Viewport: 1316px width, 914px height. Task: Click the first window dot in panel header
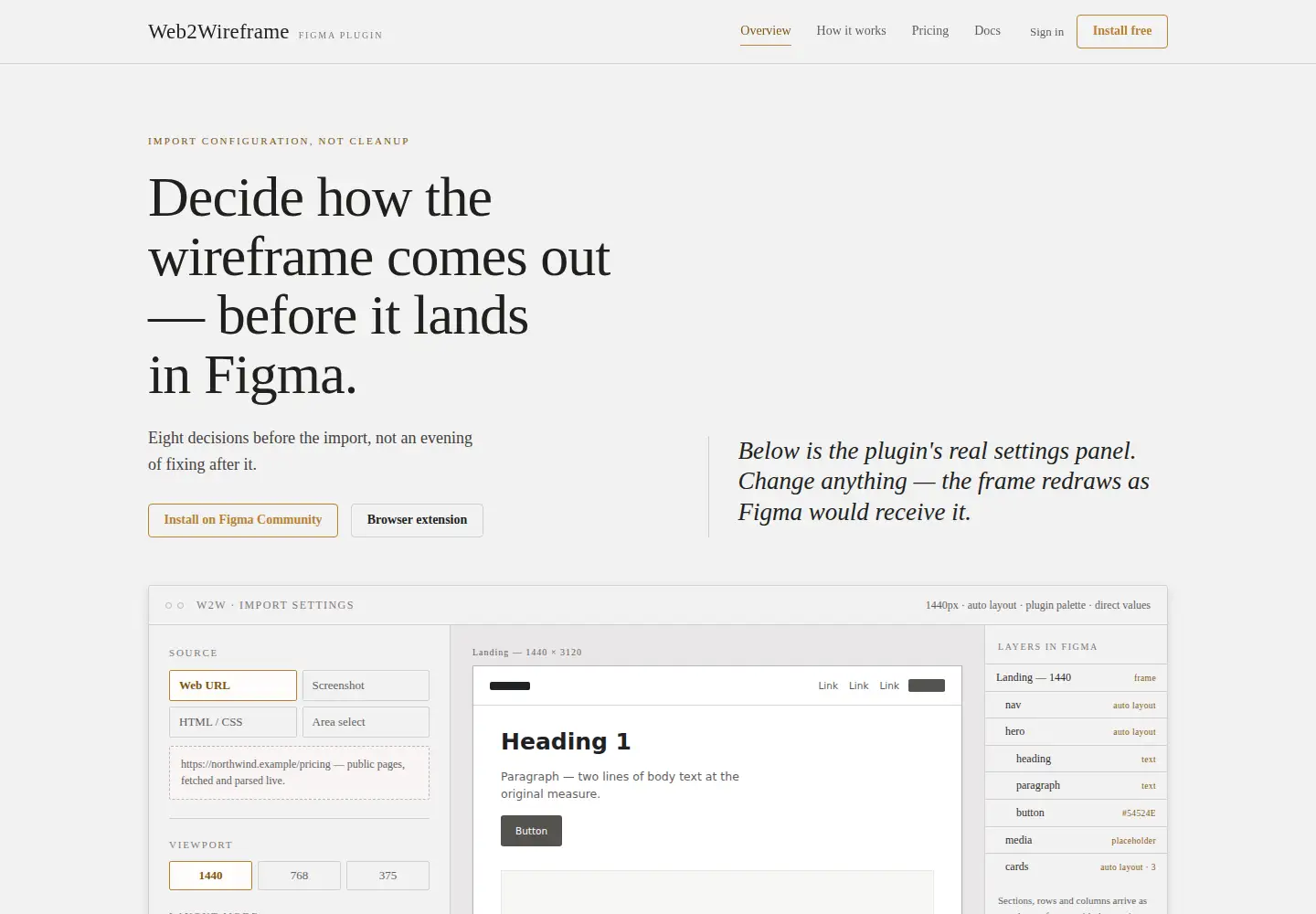coord(168,605)
